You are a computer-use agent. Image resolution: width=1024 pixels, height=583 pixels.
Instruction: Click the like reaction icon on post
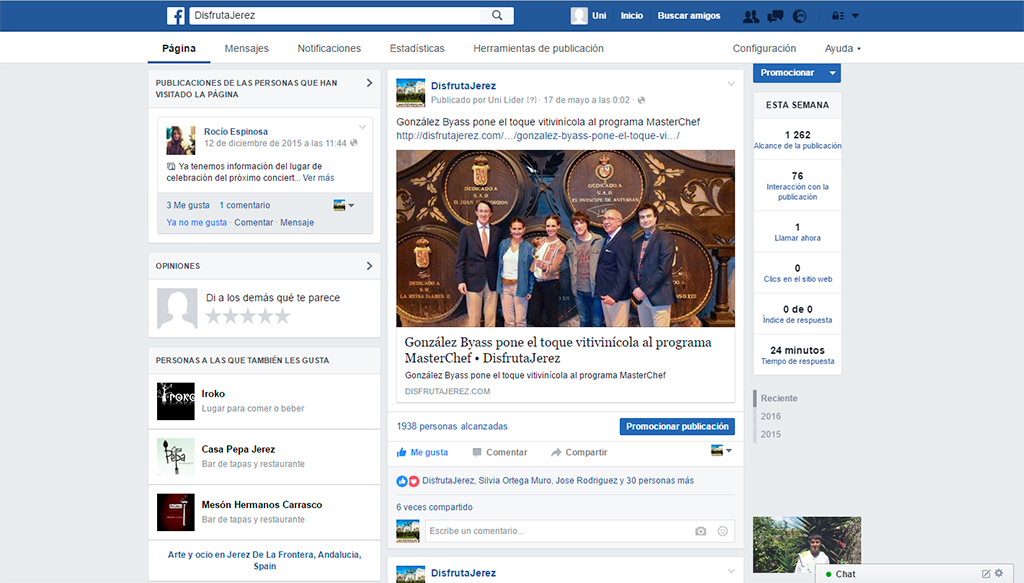point(402,481)
